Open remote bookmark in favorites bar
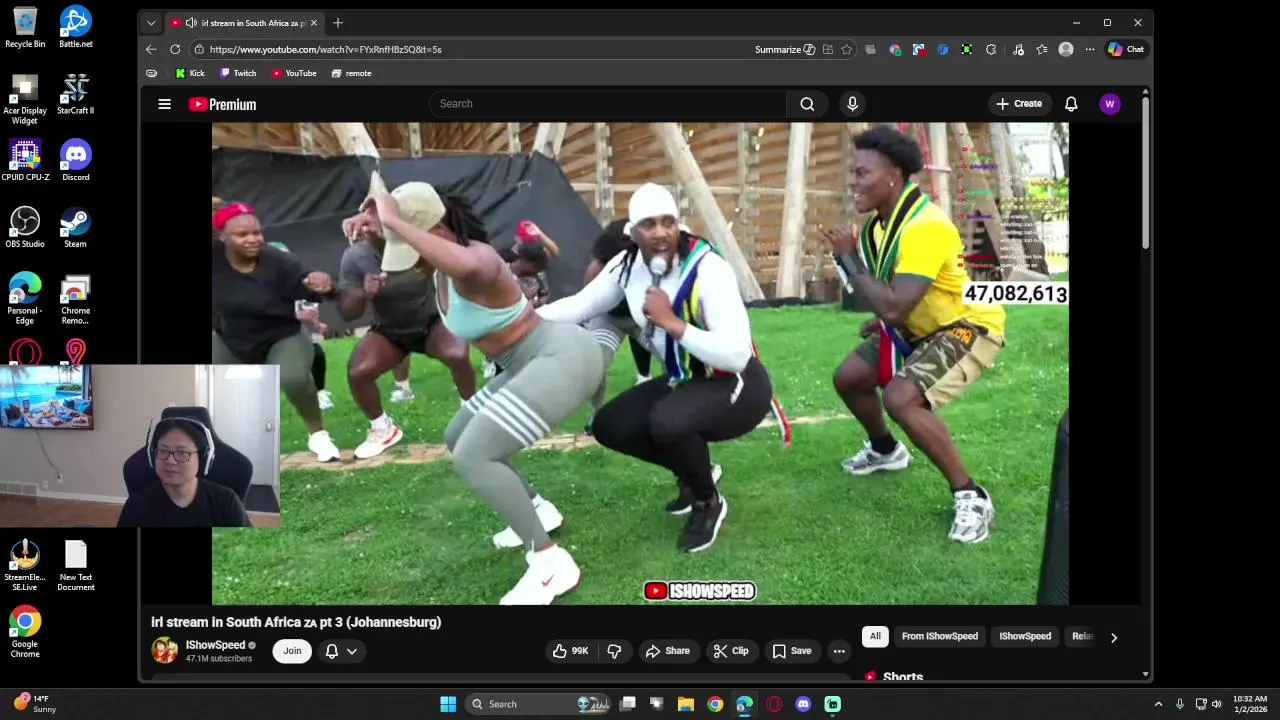This screenshot has height=720, width=1280. tap(351, 73)
